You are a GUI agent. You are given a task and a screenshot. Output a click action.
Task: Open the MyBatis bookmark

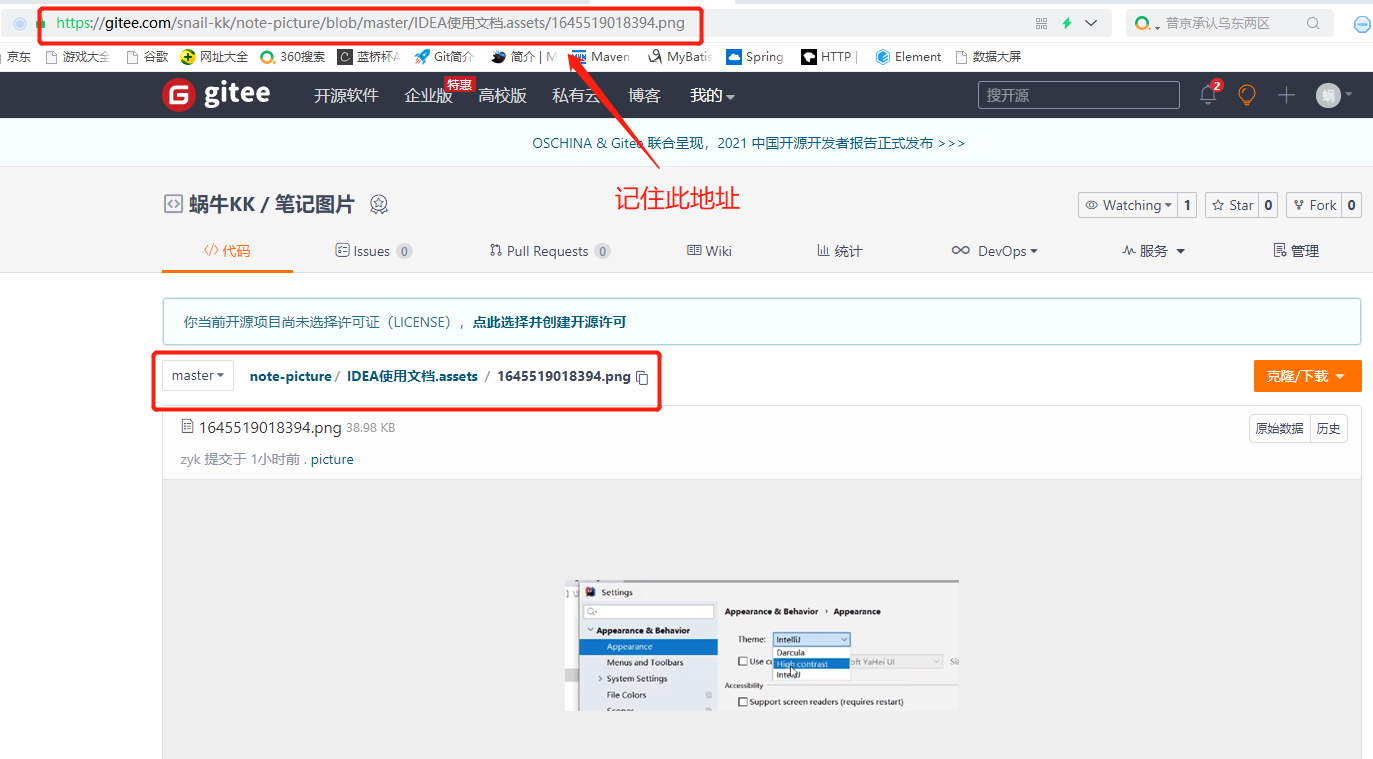click(x=680, y=57)
